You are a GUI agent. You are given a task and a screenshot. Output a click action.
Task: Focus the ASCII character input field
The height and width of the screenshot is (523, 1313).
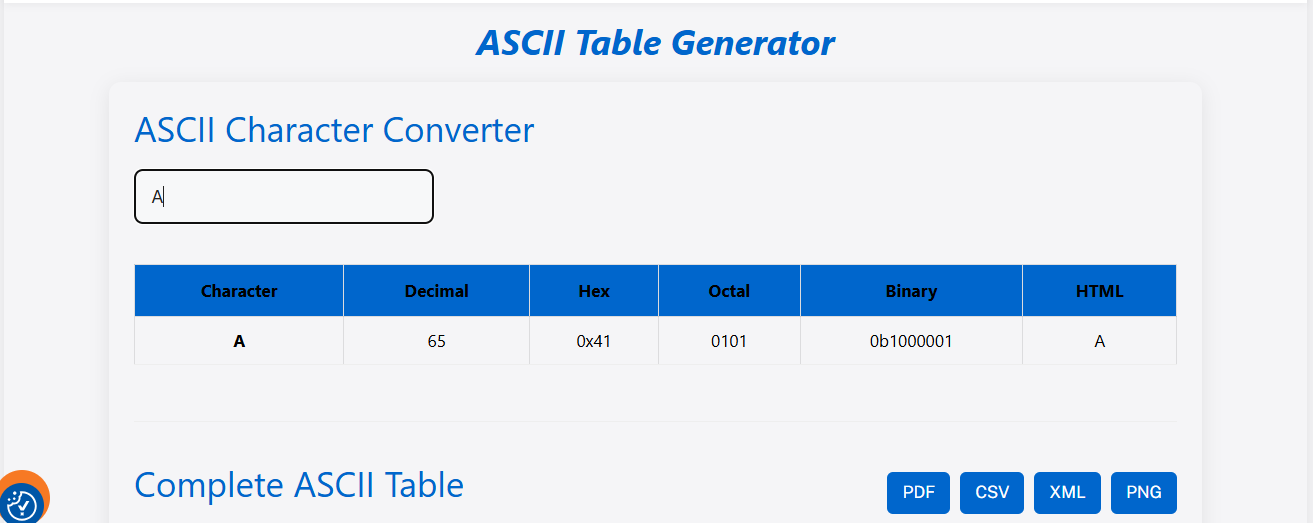pyautogui.click(x=284, y=197)
